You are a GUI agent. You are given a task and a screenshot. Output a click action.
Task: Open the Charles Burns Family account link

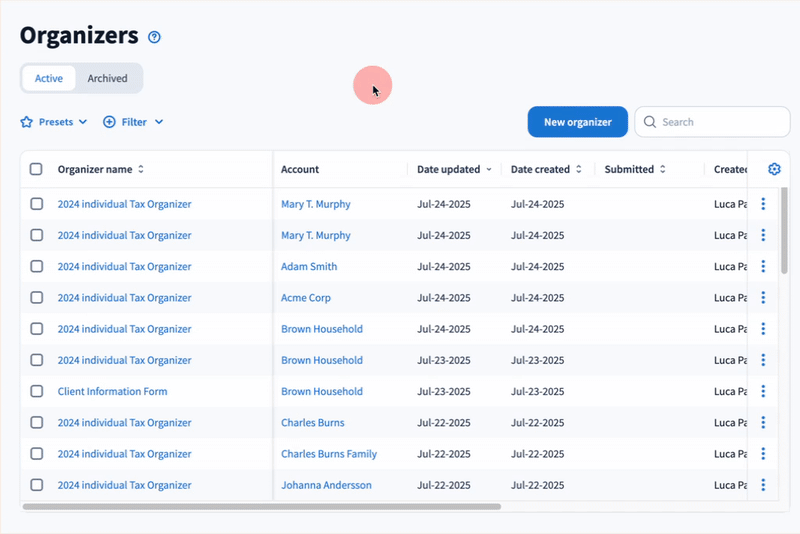pos(328,454)
